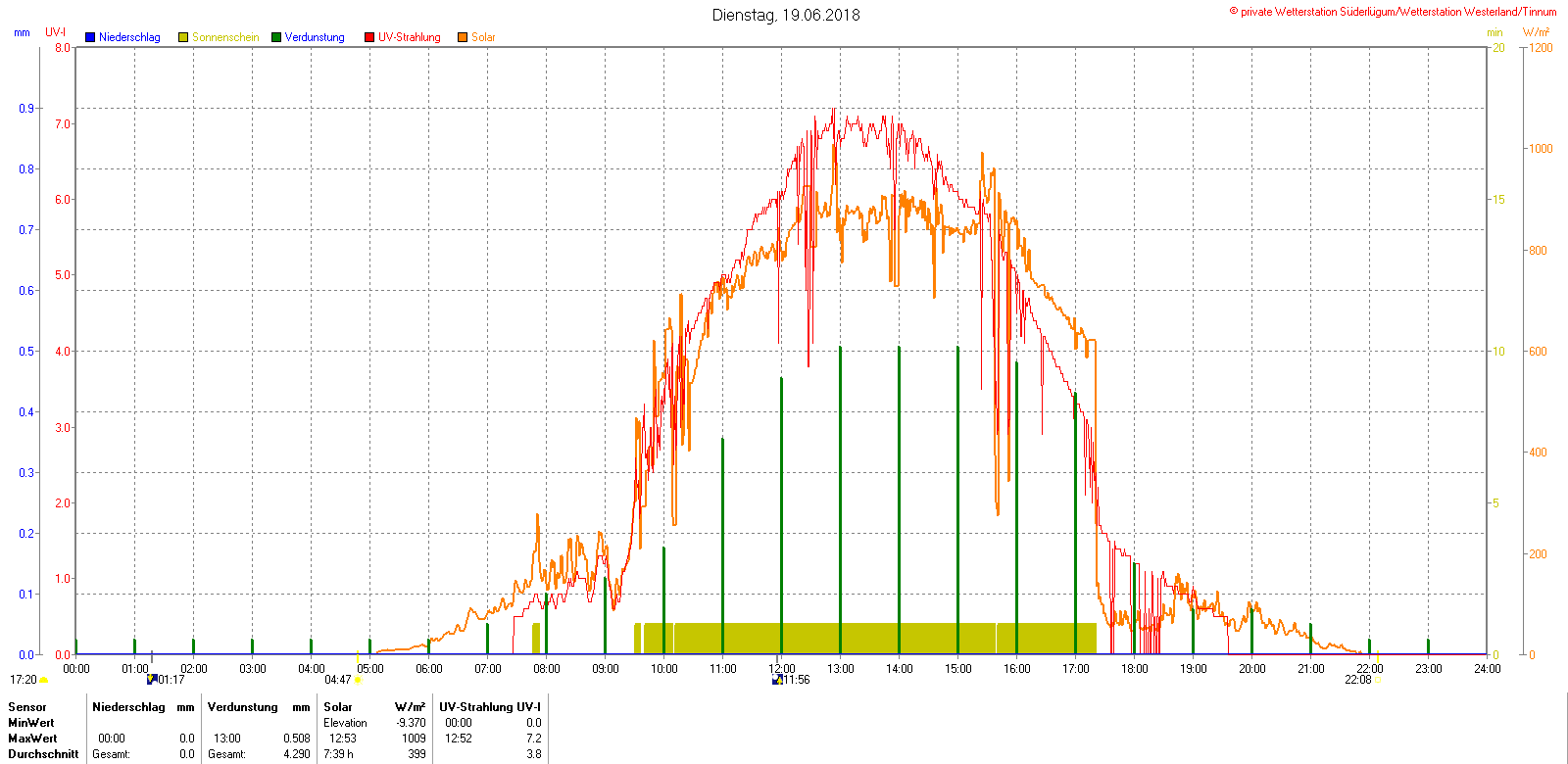1568x764 pixels.
Task: Click the 14:00 time axis label
Action: [x=900, y=669]
